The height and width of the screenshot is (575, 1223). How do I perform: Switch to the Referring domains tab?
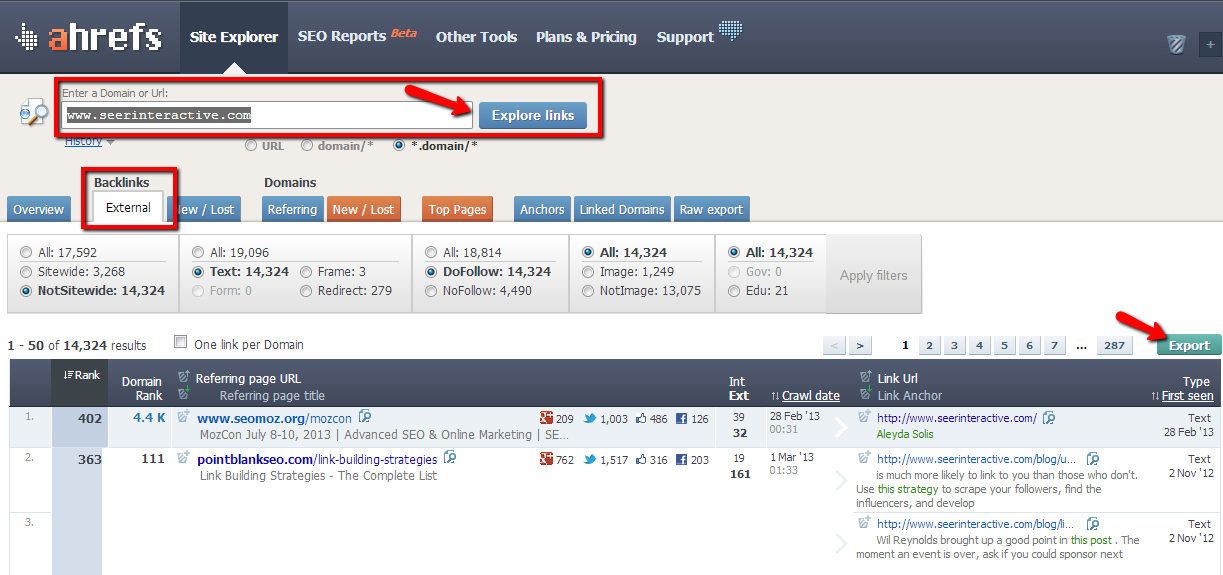coord(292,209)
